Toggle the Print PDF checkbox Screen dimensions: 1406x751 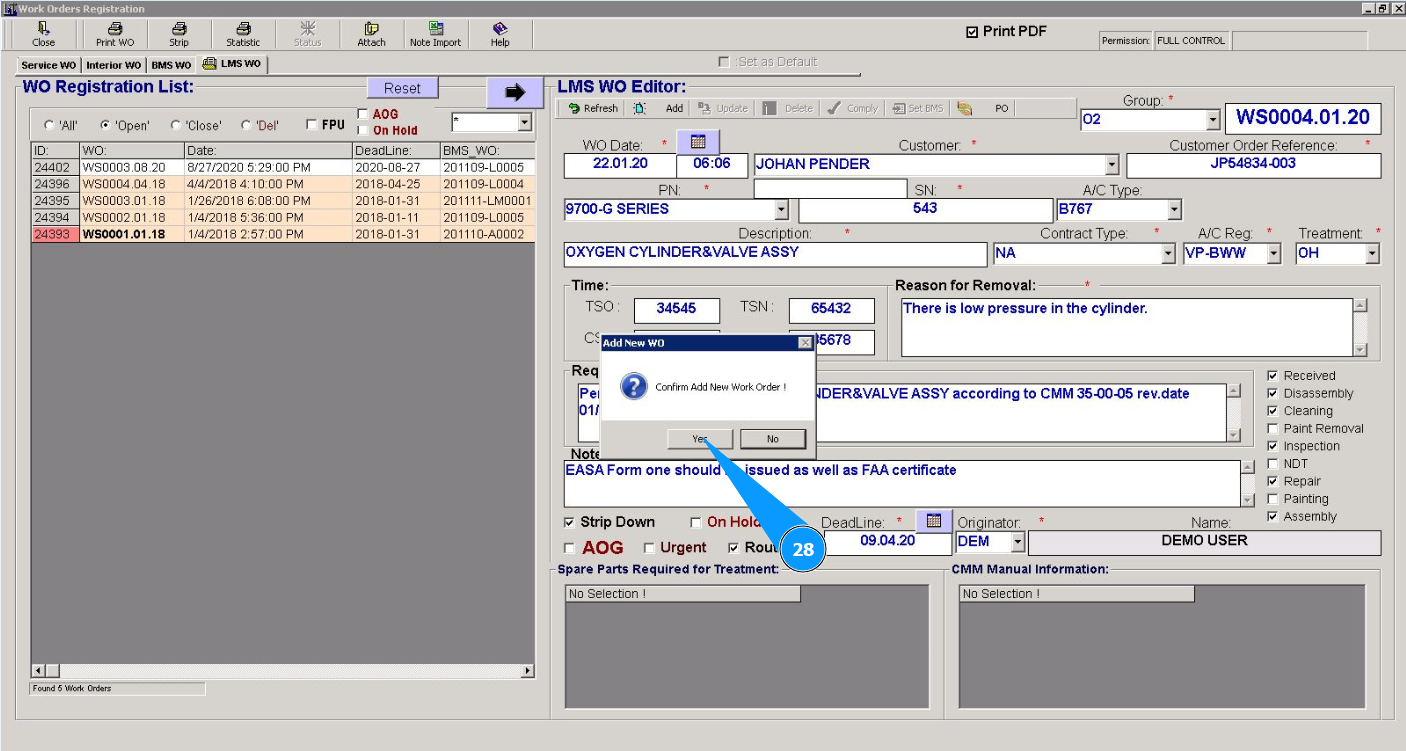(972, 32)
